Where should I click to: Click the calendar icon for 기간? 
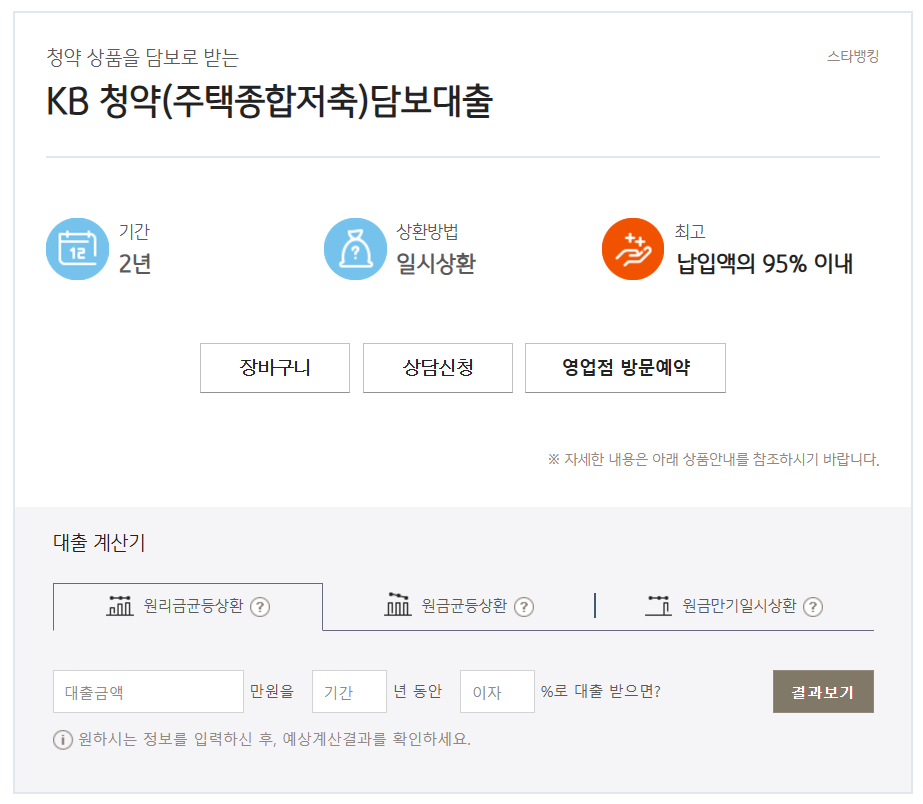[x=77, y=249]
